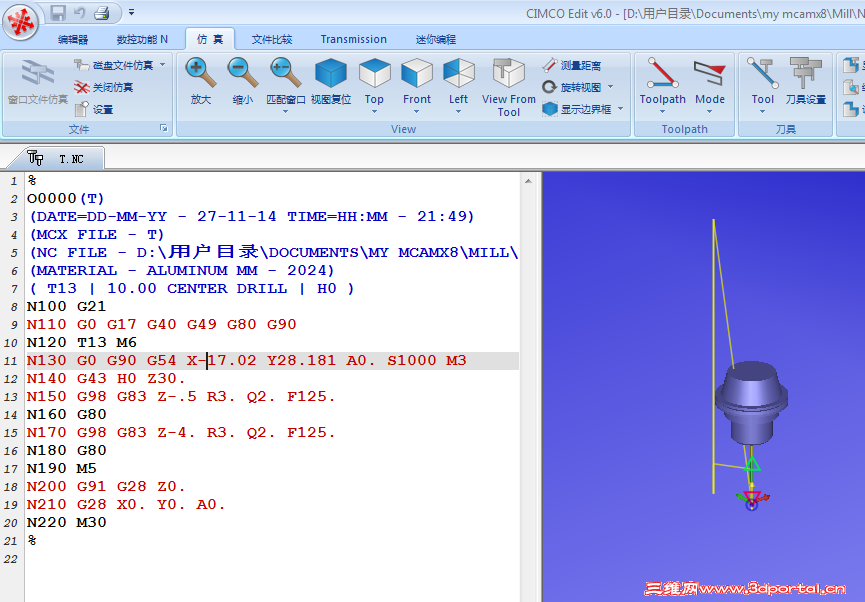This screenshot has height=602, width=865.
Task: Switch to the 文件比较 ribbon tab
Action: click(271, 39)
